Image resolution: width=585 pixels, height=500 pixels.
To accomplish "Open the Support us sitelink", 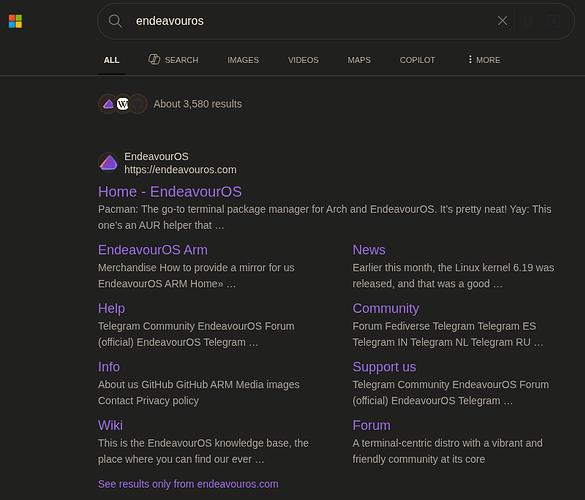I will click(x=384, y=367).
